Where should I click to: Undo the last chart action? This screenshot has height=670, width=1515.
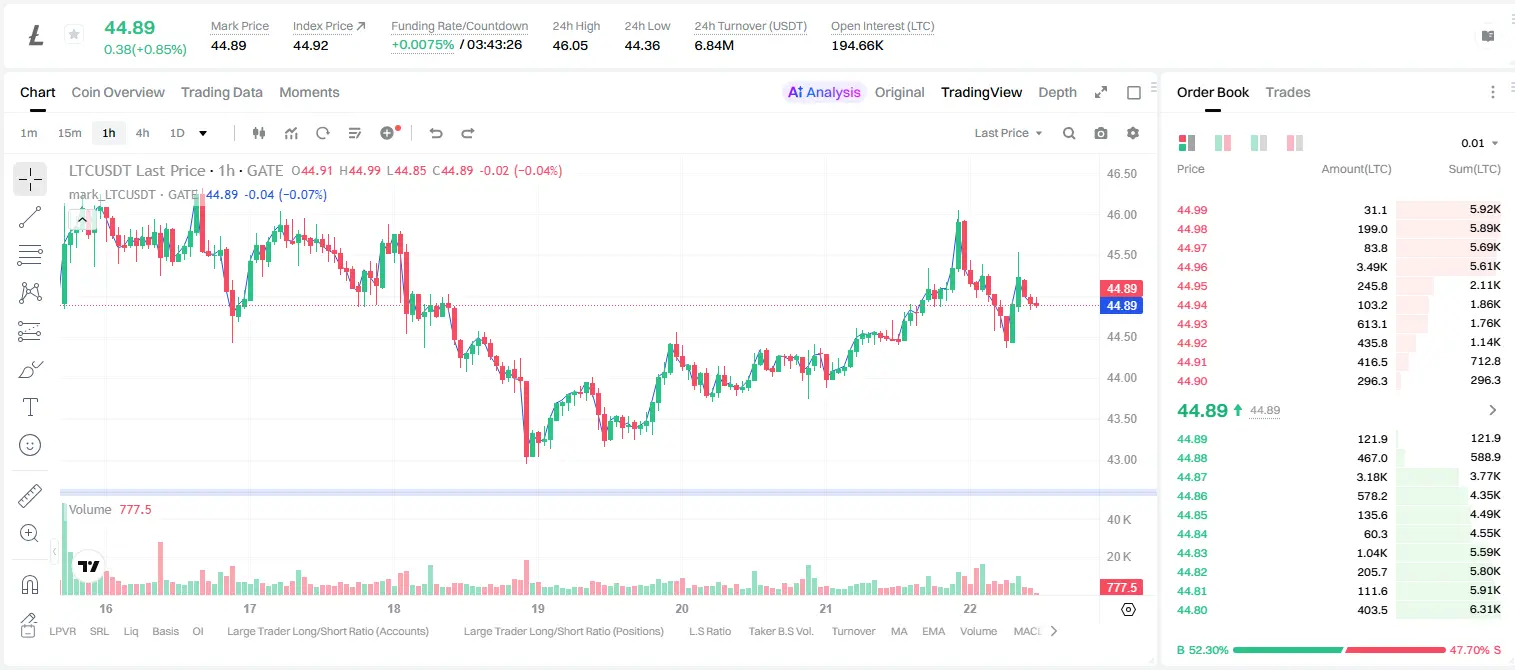click(436, 133)
